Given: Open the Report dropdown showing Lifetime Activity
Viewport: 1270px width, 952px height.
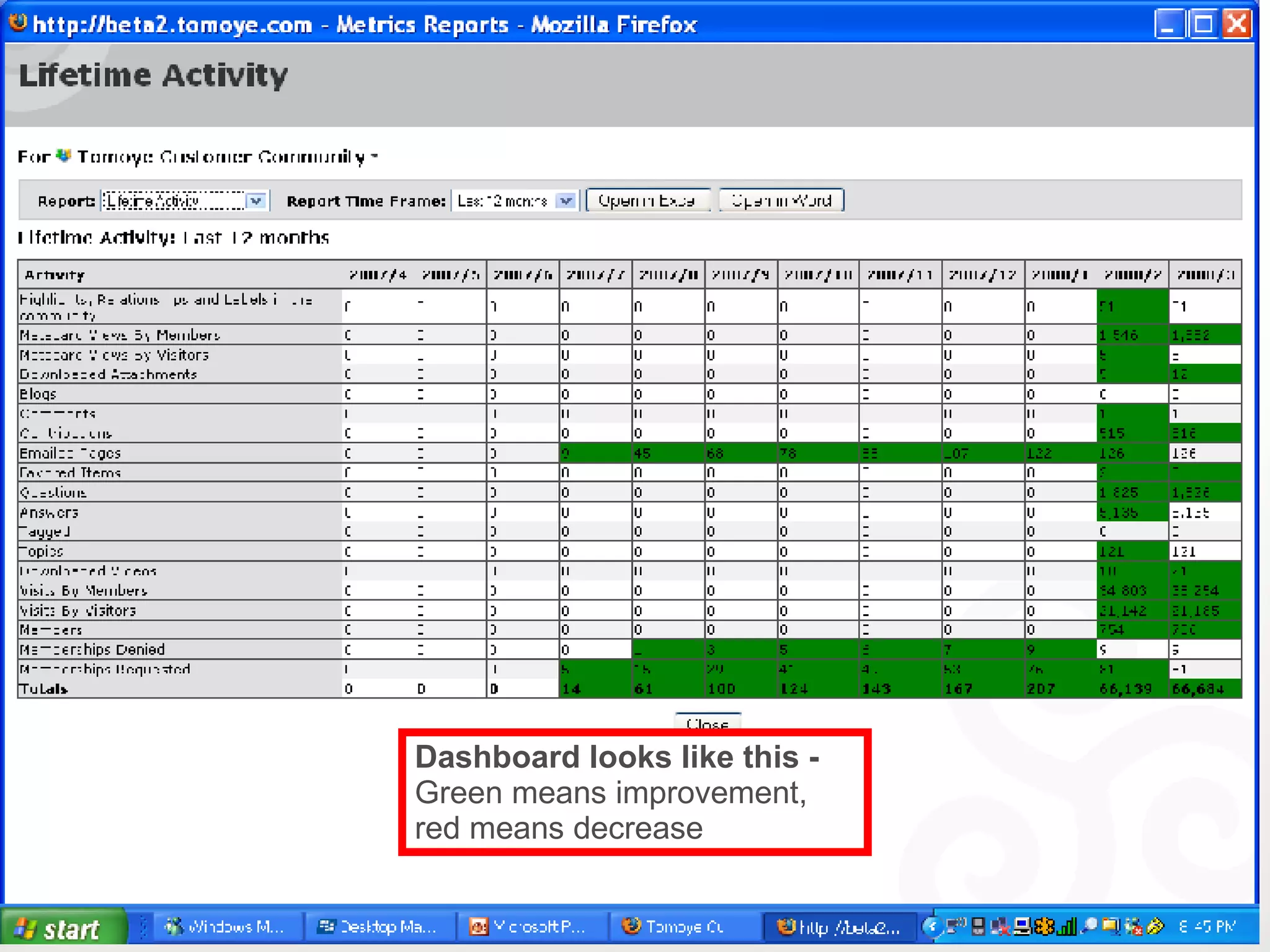Looking at the screenshot, I should coord(185,201).
